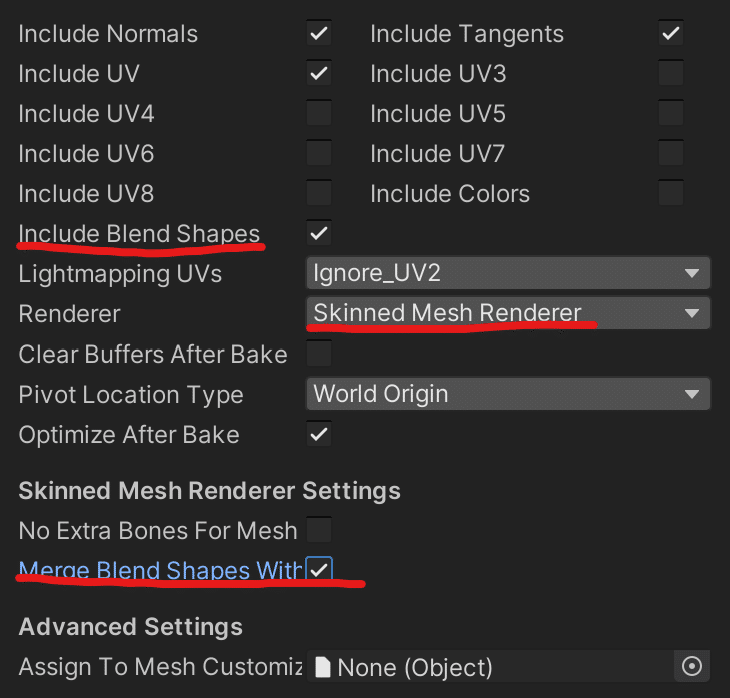
Task: Enable Include UV4 checkbox
Action: pos(319,114)
